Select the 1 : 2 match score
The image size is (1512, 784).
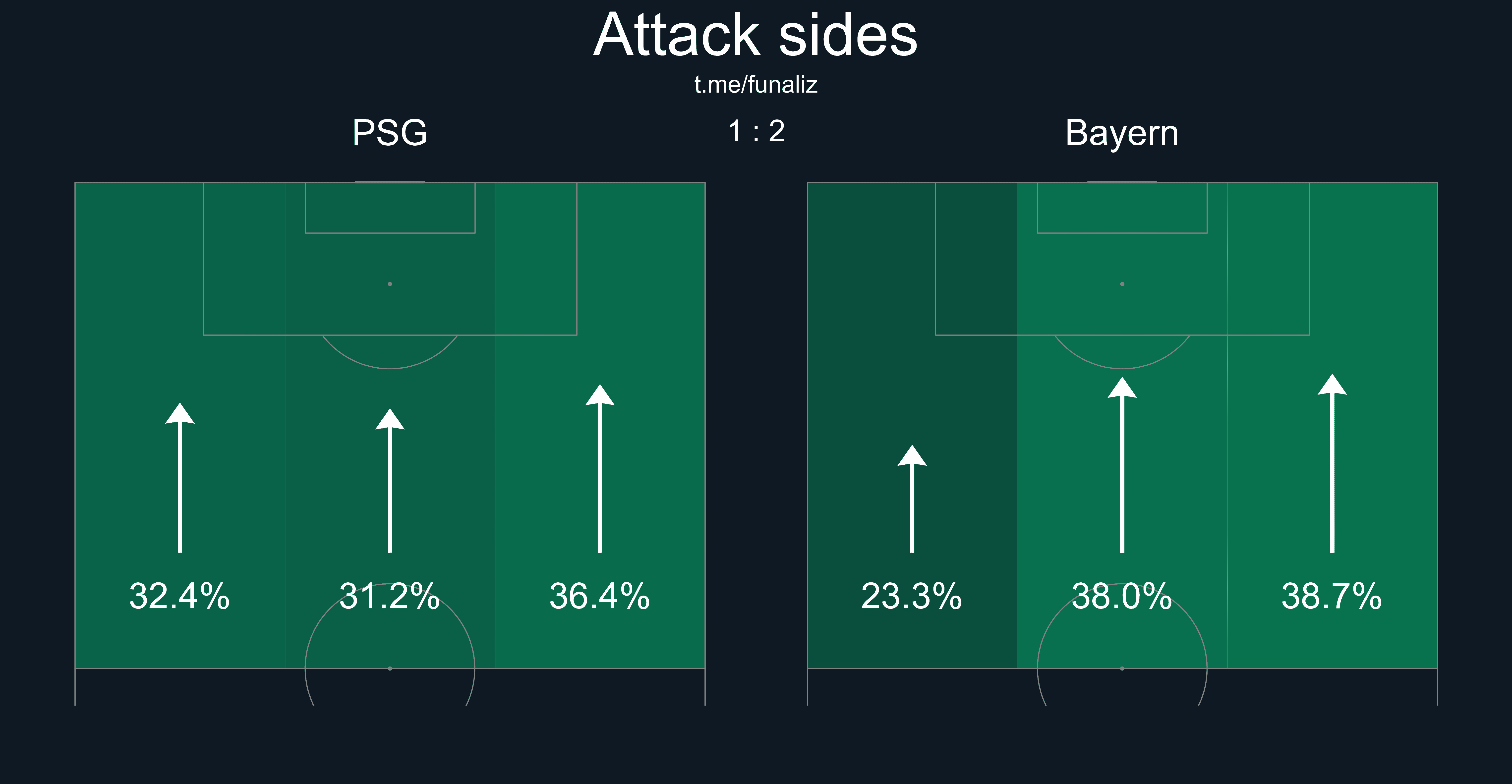pyautogui.click(x=756, y=131)
